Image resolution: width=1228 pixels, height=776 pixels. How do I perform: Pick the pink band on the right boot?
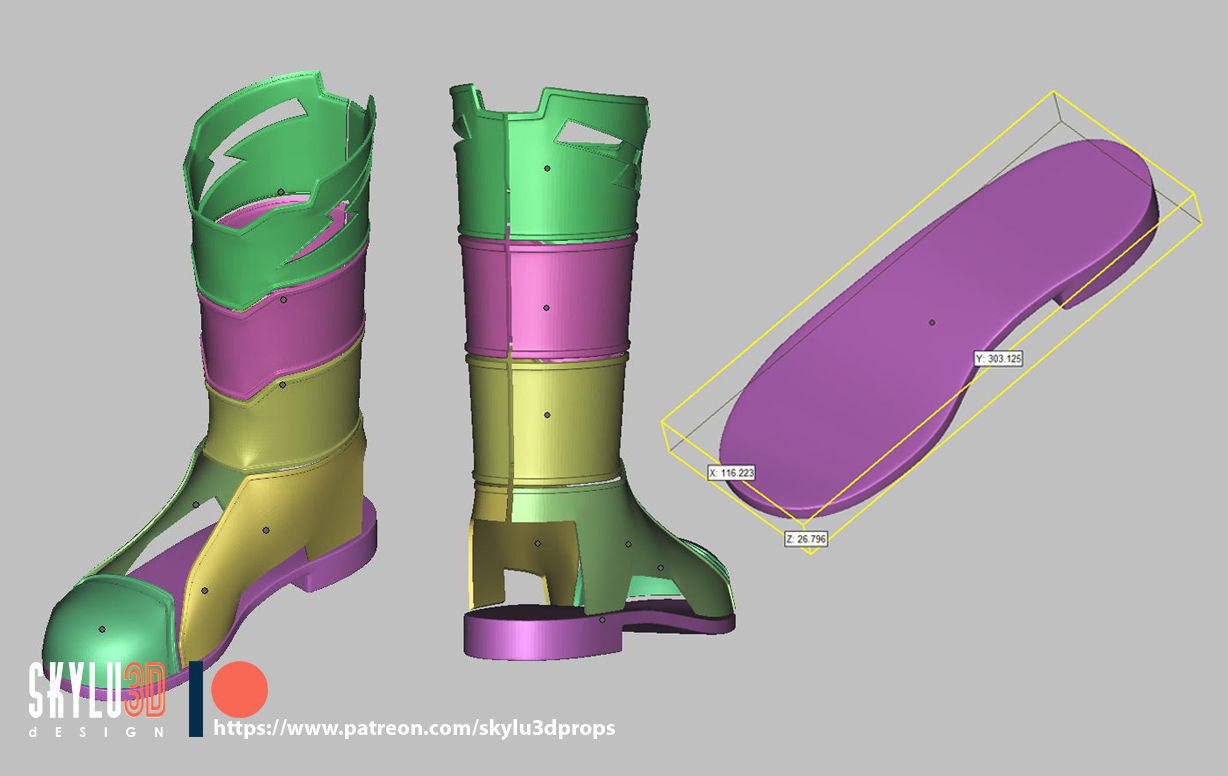click(x=546, y=296)
